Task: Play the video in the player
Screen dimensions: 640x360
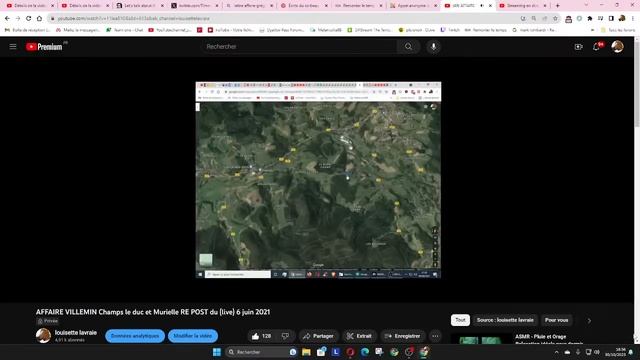Action: (x=318, y=180)
